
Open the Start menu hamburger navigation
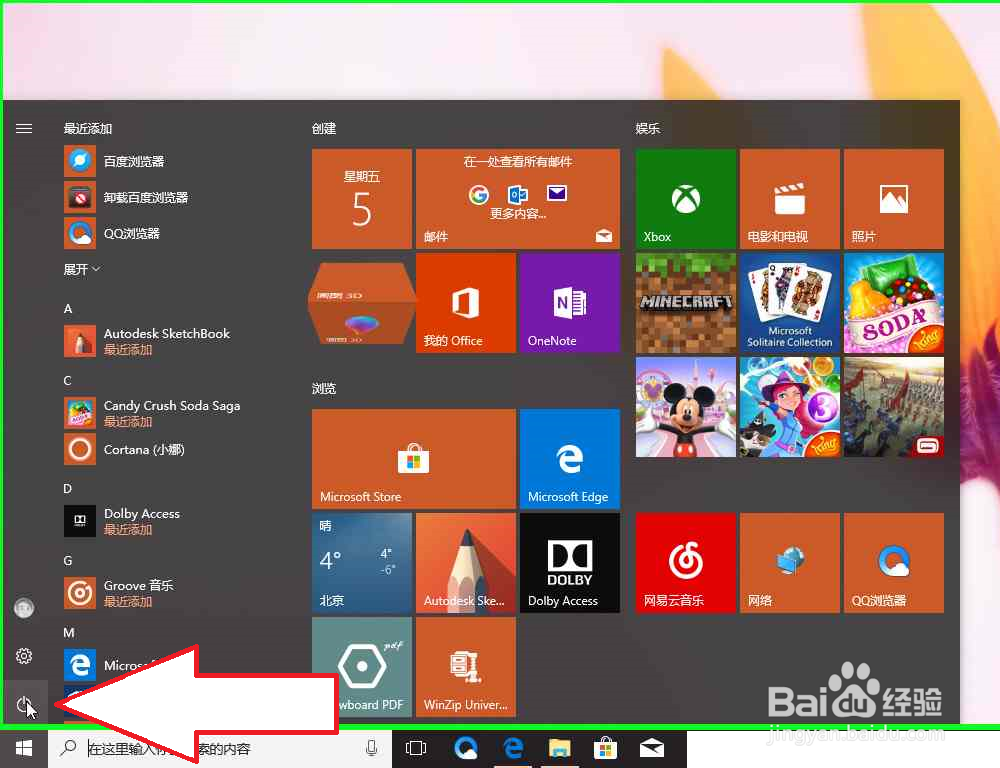24,128
